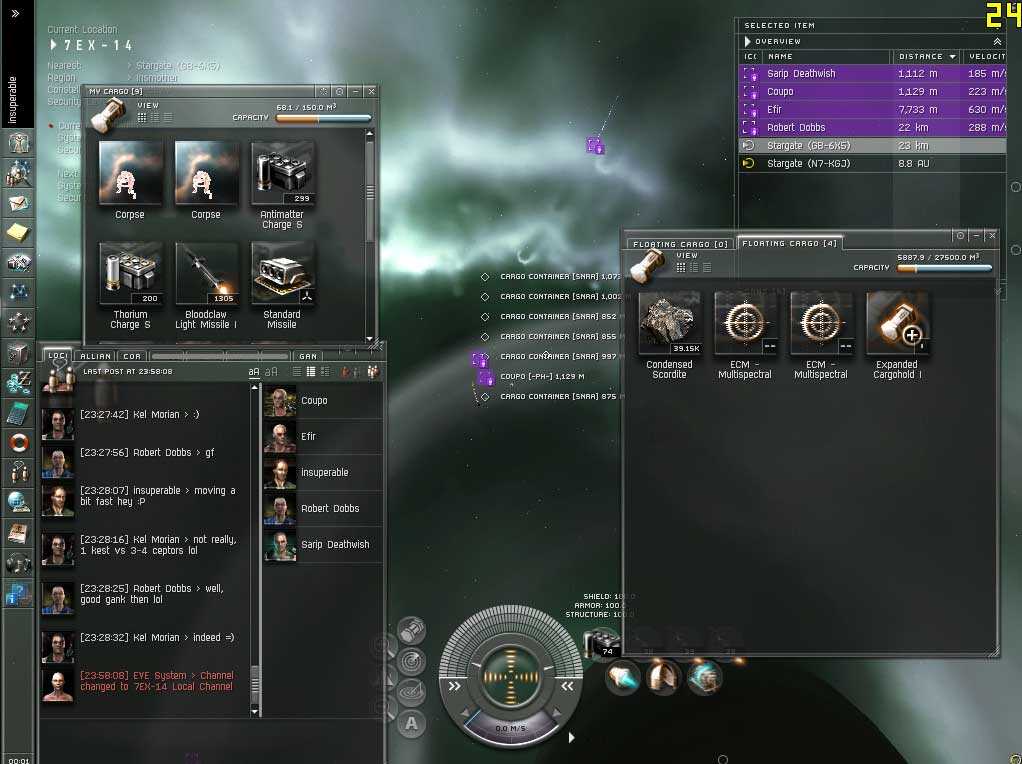
Task: Click My Cargo scrollbar down arrow
Action: [x=370, y=339]
